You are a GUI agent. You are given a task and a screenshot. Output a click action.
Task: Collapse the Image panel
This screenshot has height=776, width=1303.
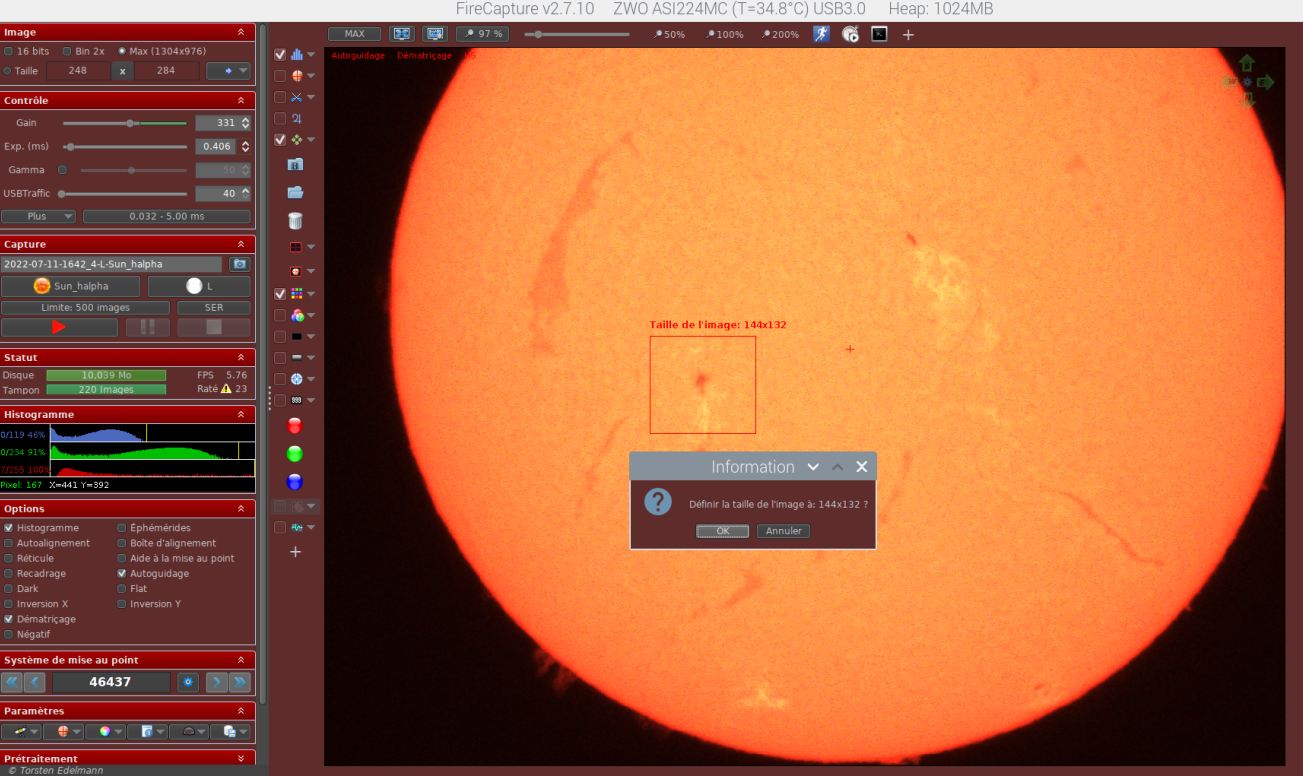[x=241, y=32]
